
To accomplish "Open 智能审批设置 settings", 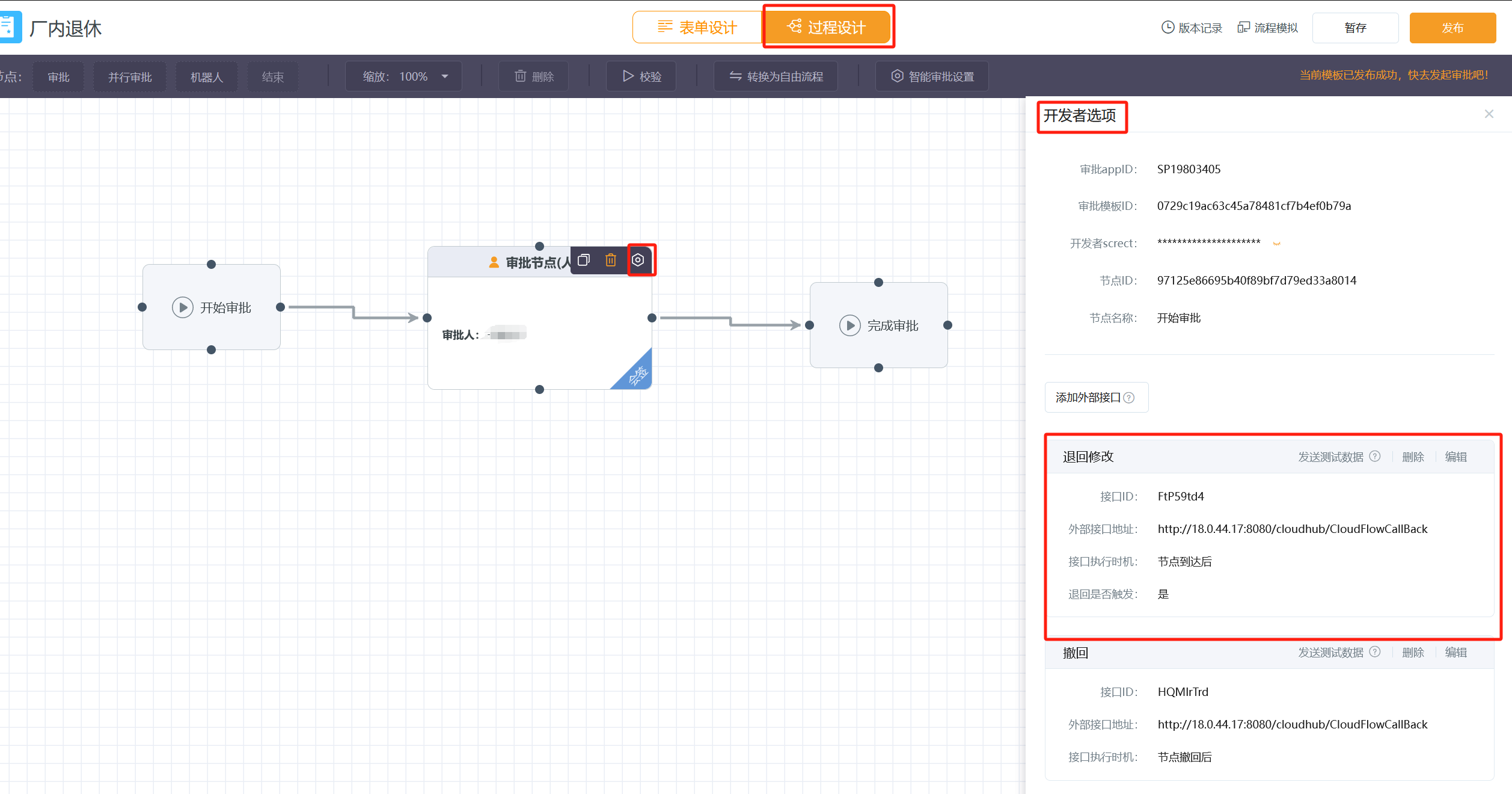I will coord(932,76).
